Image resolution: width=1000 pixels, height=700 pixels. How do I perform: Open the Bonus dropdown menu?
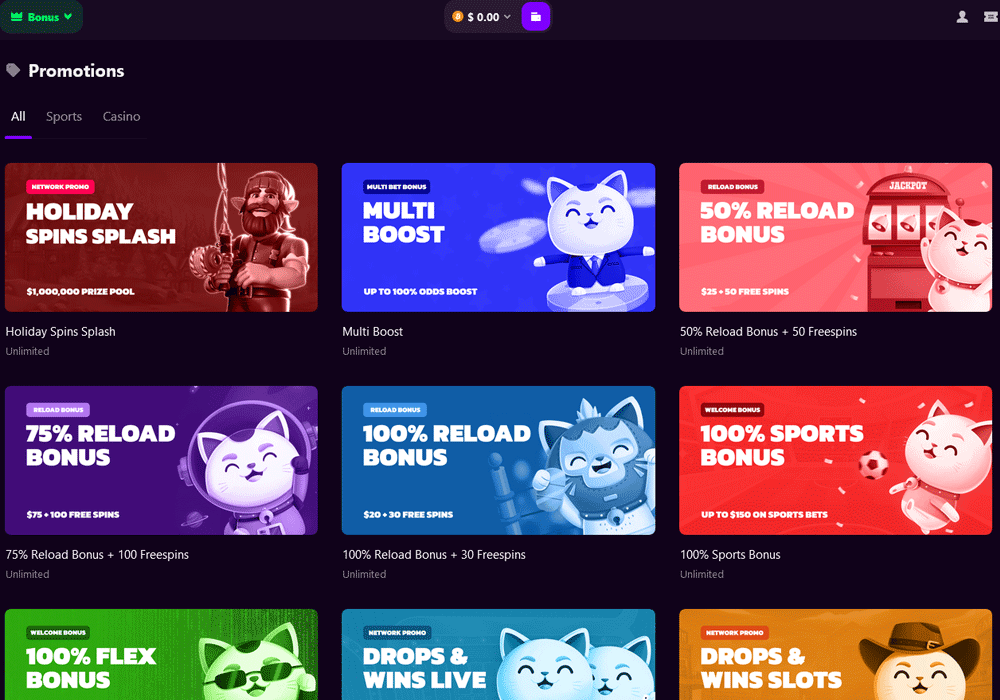[x=41, y=17]
